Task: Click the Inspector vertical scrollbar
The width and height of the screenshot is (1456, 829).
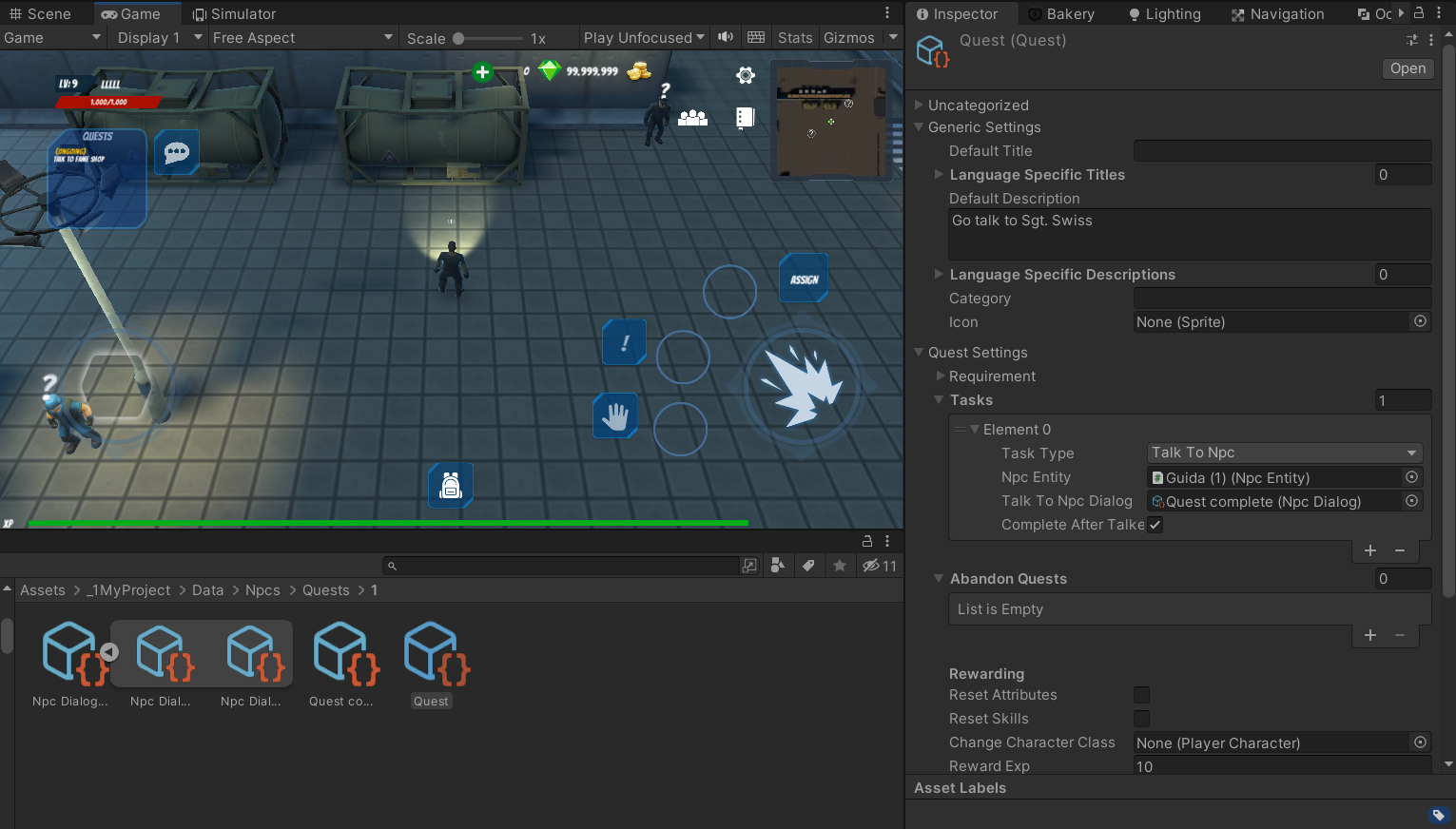Action: coord(1448,323)
